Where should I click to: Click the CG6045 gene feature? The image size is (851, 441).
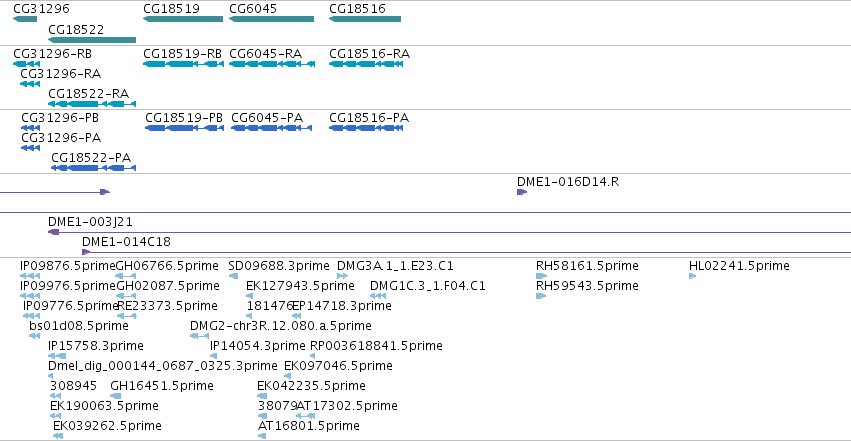[x=271, y=19]
